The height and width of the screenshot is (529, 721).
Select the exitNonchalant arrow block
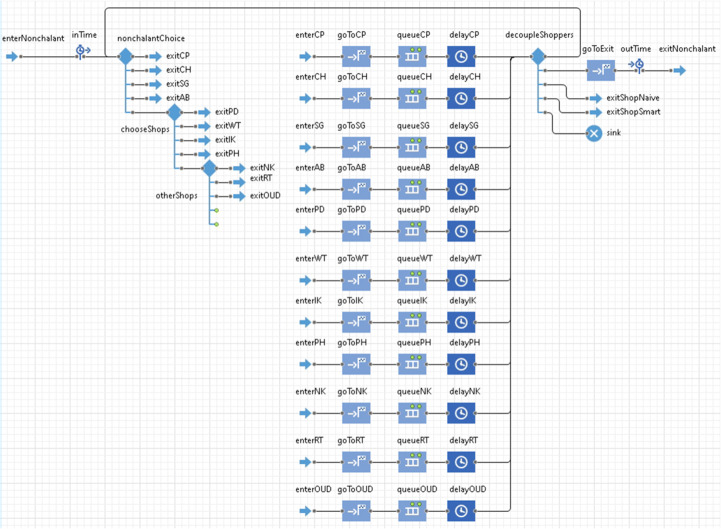click(x=678, y=70)
